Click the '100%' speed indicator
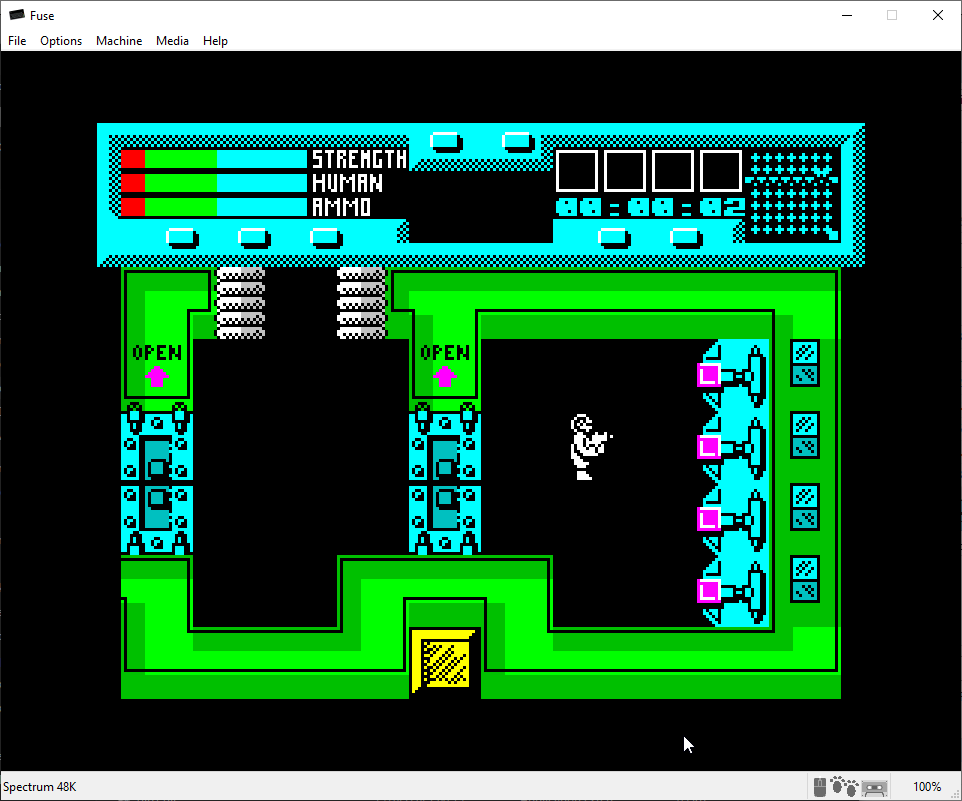The image size is (962, 801). tap(926, 786)
